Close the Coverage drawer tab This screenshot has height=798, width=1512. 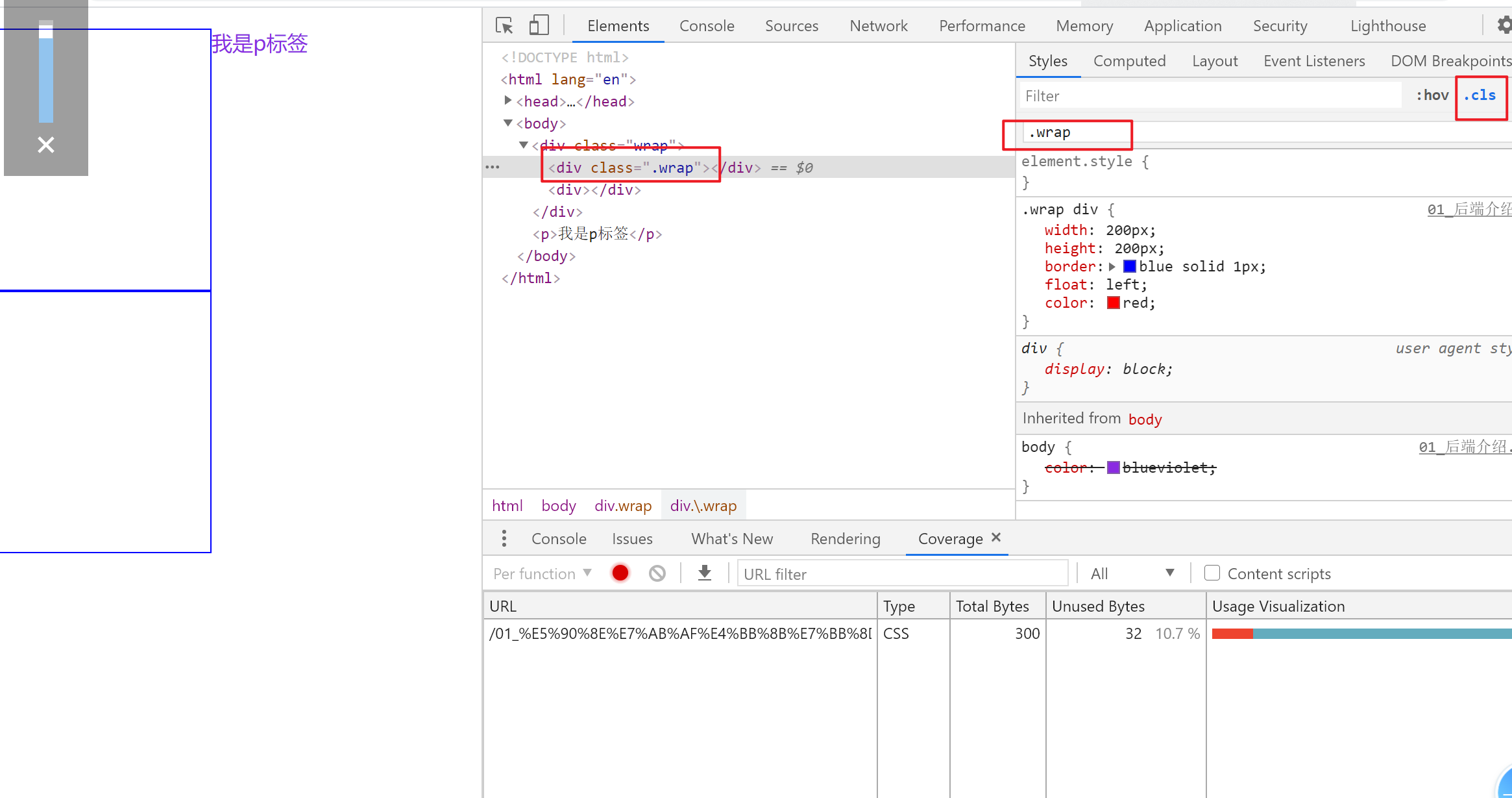click(996, 538)
